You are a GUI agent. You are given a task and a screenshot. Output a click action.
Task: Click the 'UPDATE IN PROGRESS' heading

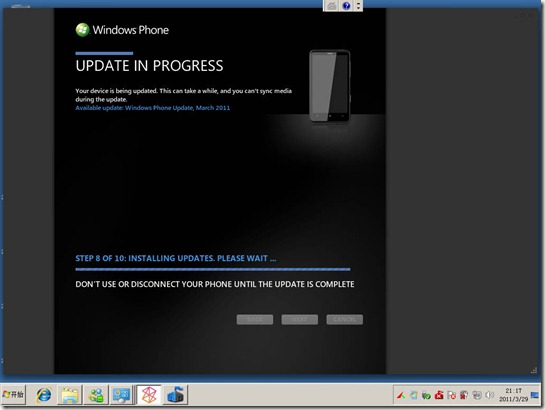(149, 66)
